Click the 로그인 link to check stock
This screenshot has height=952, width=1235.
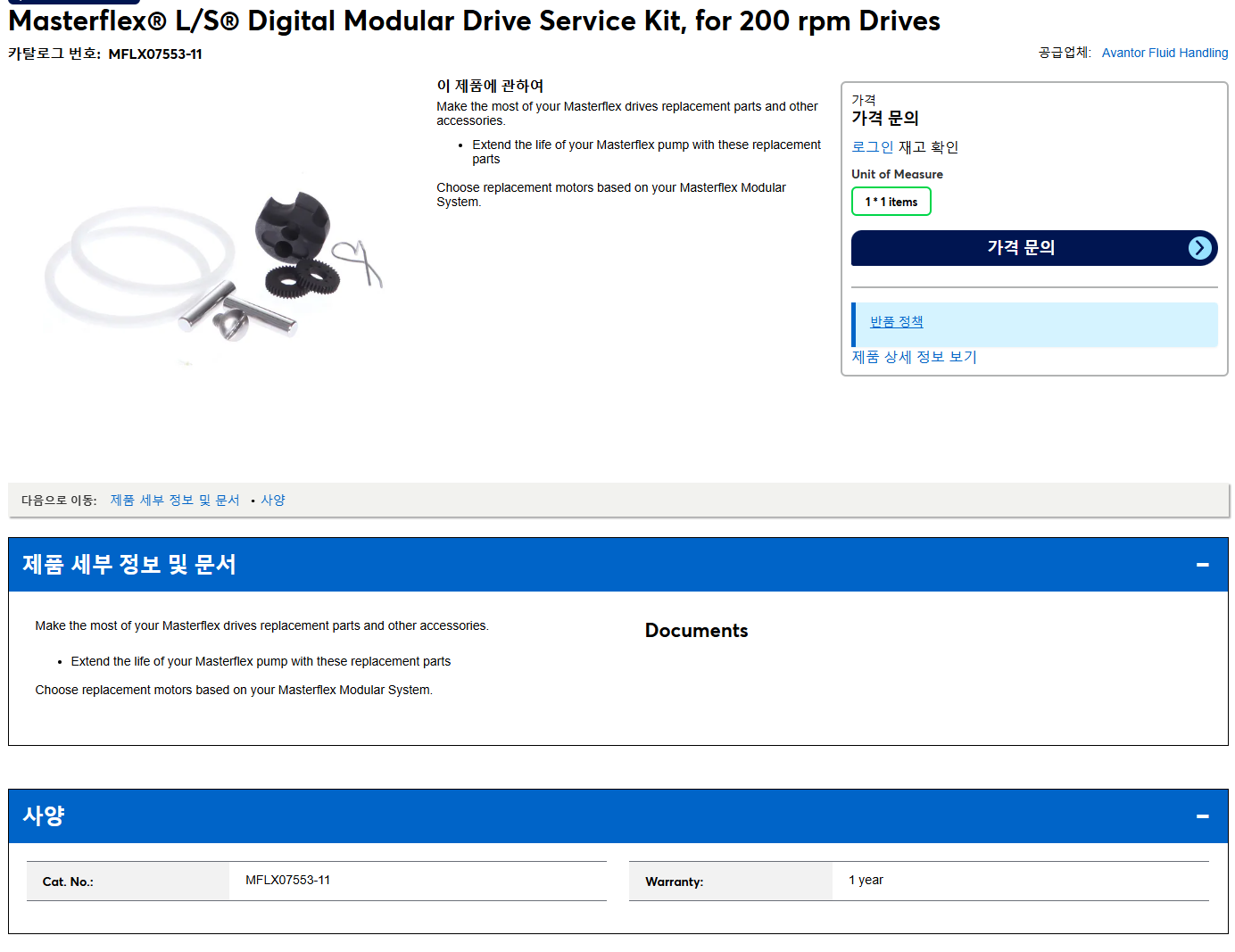[x=872, y=147]
